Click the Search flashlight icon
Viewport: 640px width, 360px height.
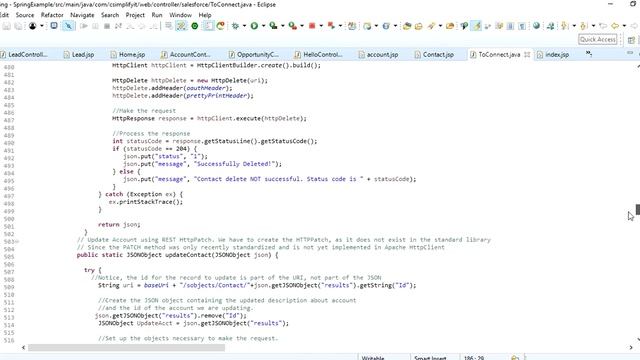pyautogui.click(x=431, y=26)
